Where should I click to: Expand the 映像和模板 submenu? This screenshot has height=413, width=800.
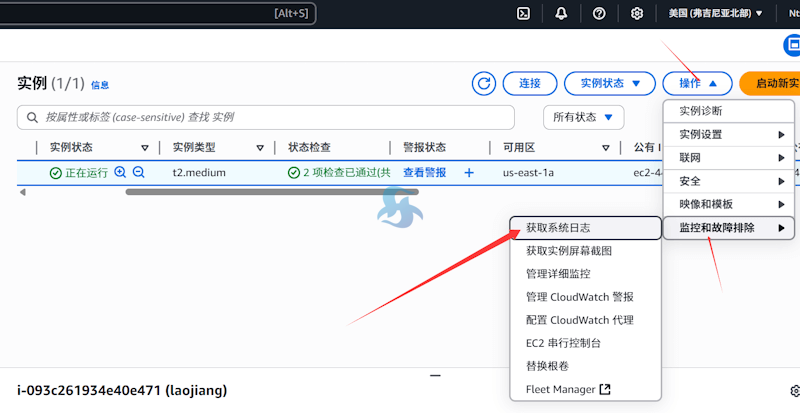pyautogui.click(x=729, y=204)
